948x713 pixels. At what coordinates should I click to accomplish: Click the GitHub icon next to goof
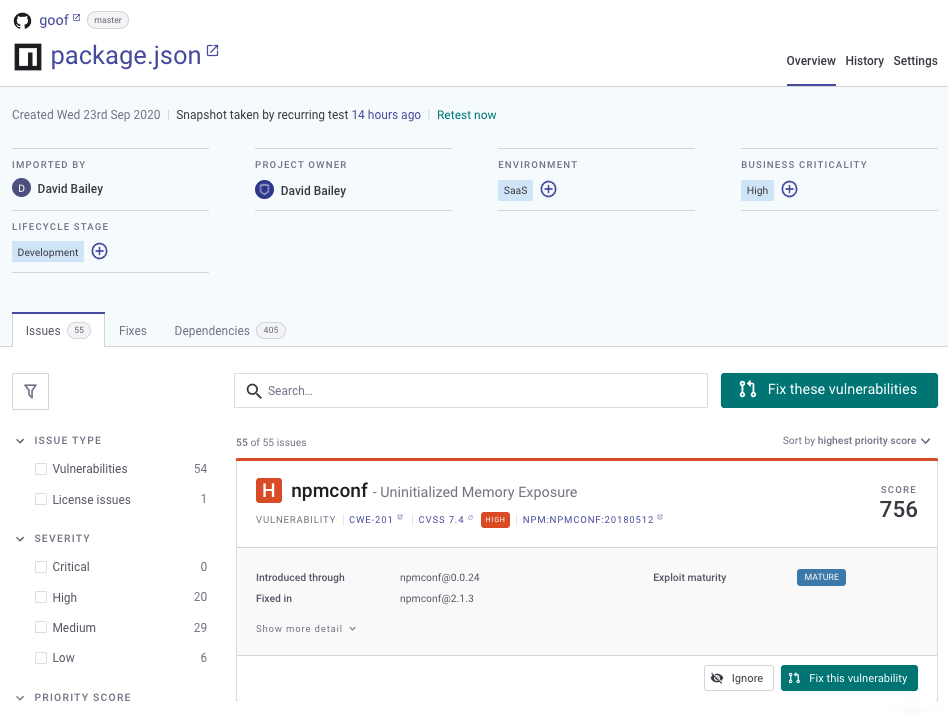(x=21, y=19)
